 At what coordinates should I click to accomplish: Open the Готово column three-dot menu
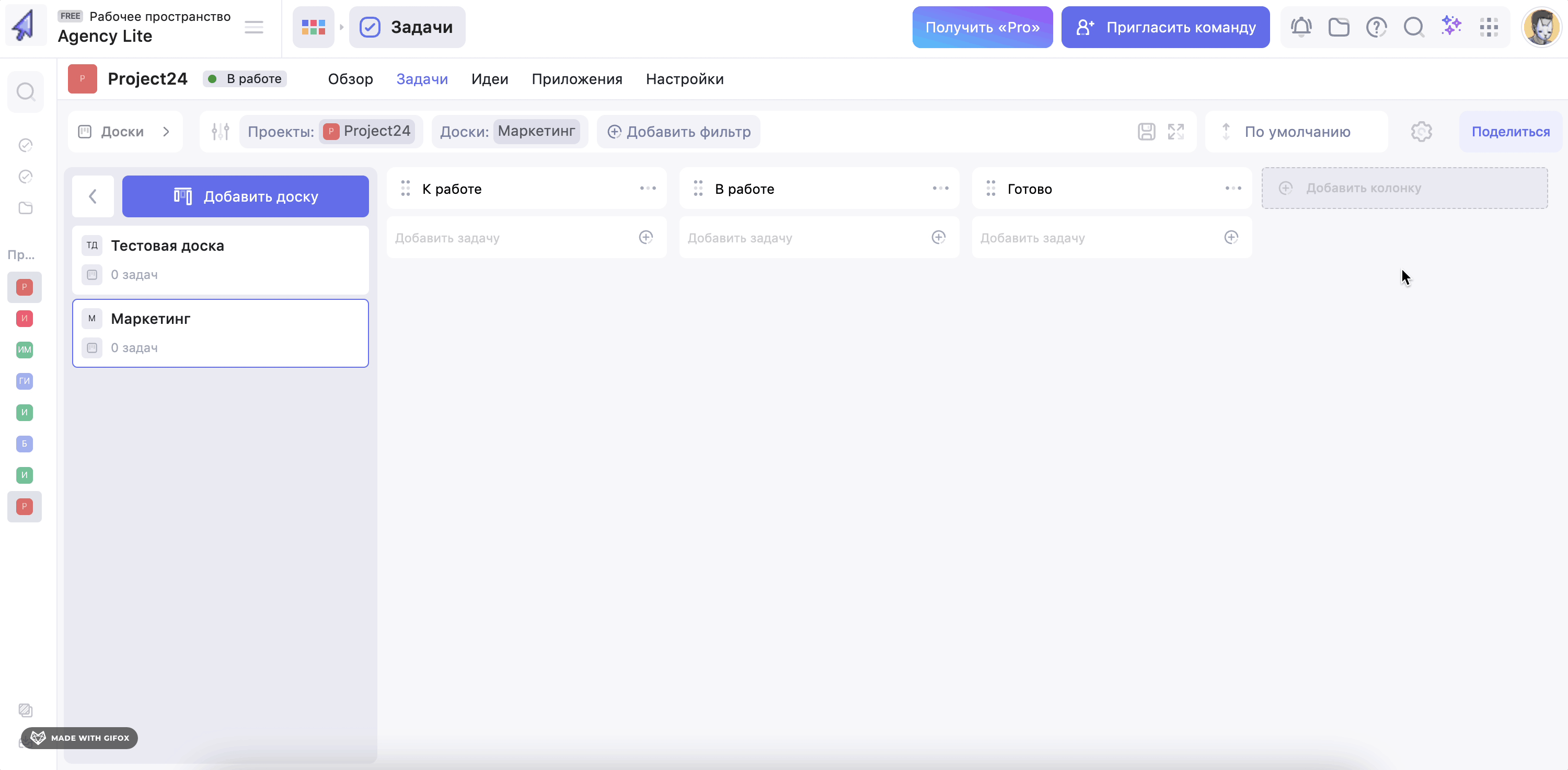1233,189
